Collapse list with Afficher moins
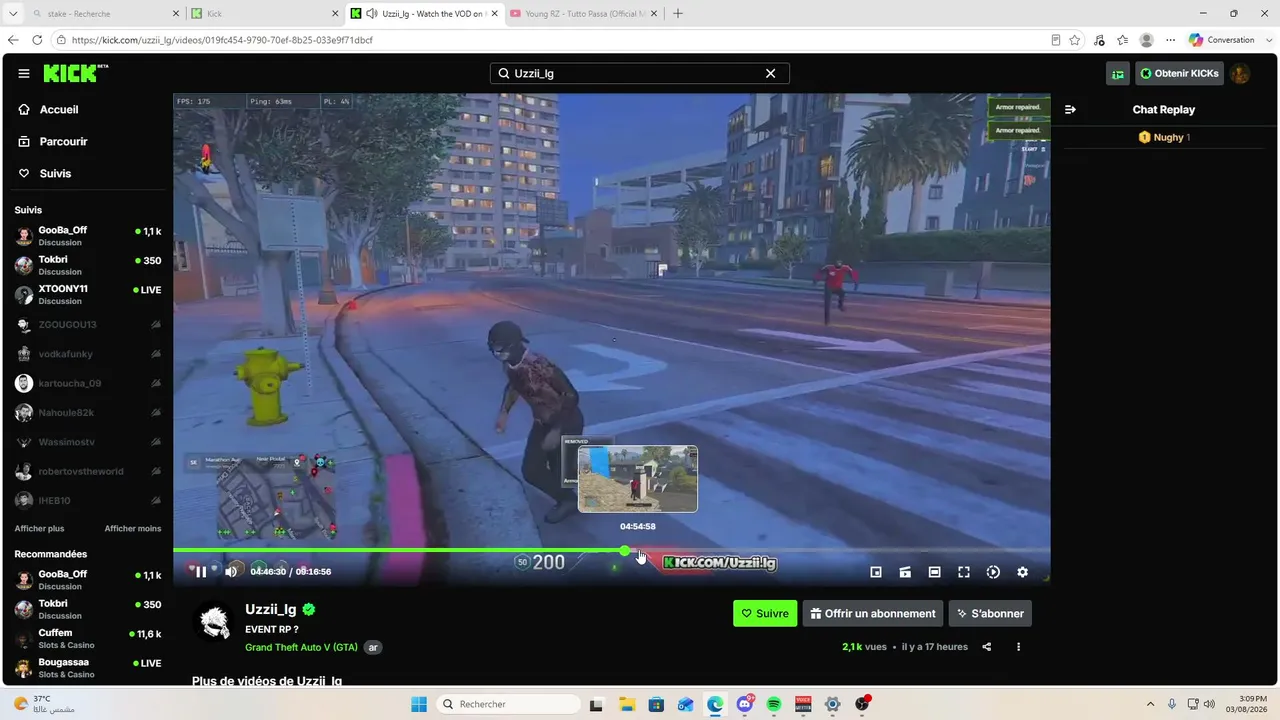 pos(133,528)
